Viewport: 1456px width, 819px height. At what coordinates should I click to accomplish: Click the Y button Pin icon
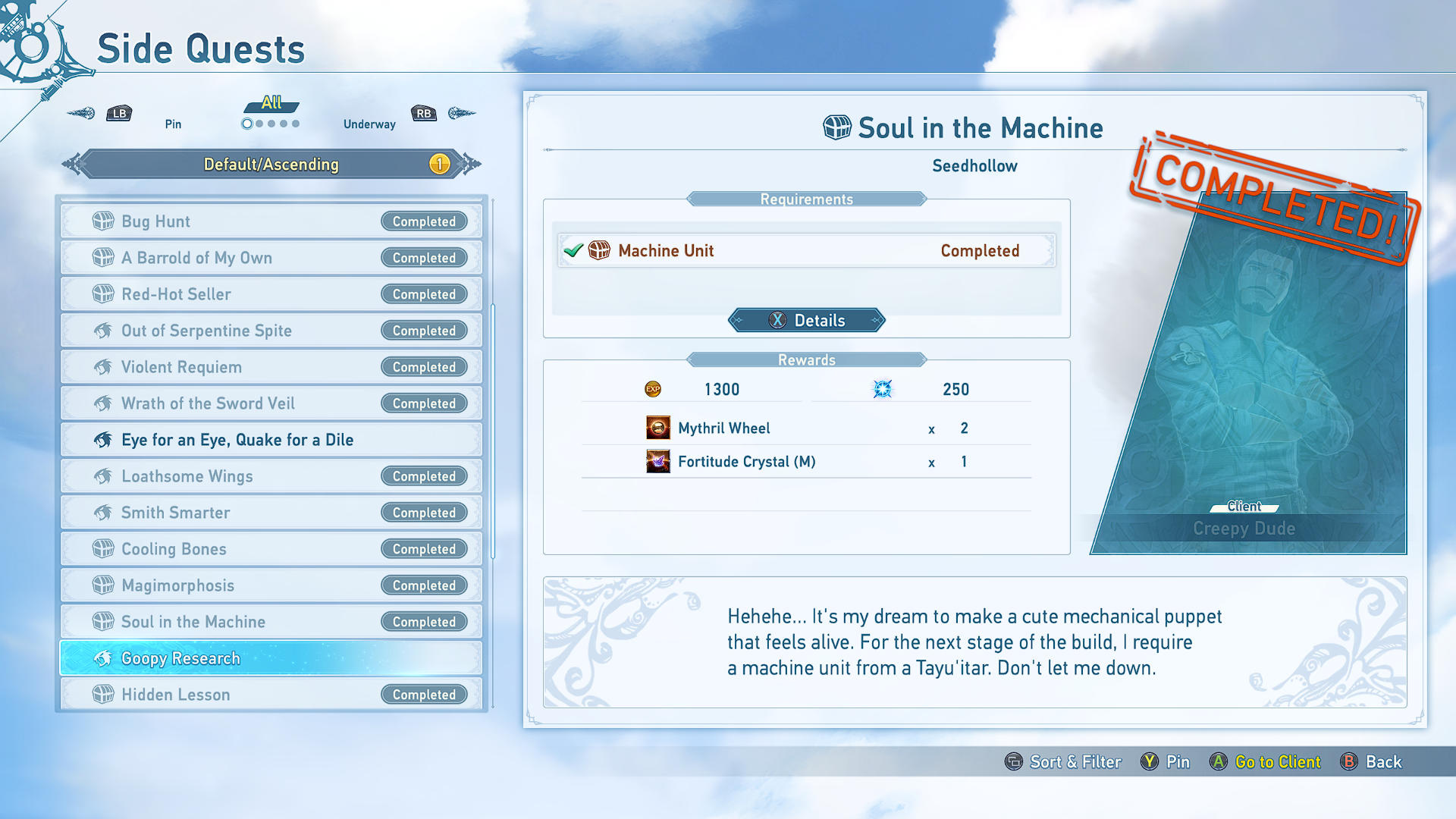coord(1149,761)
